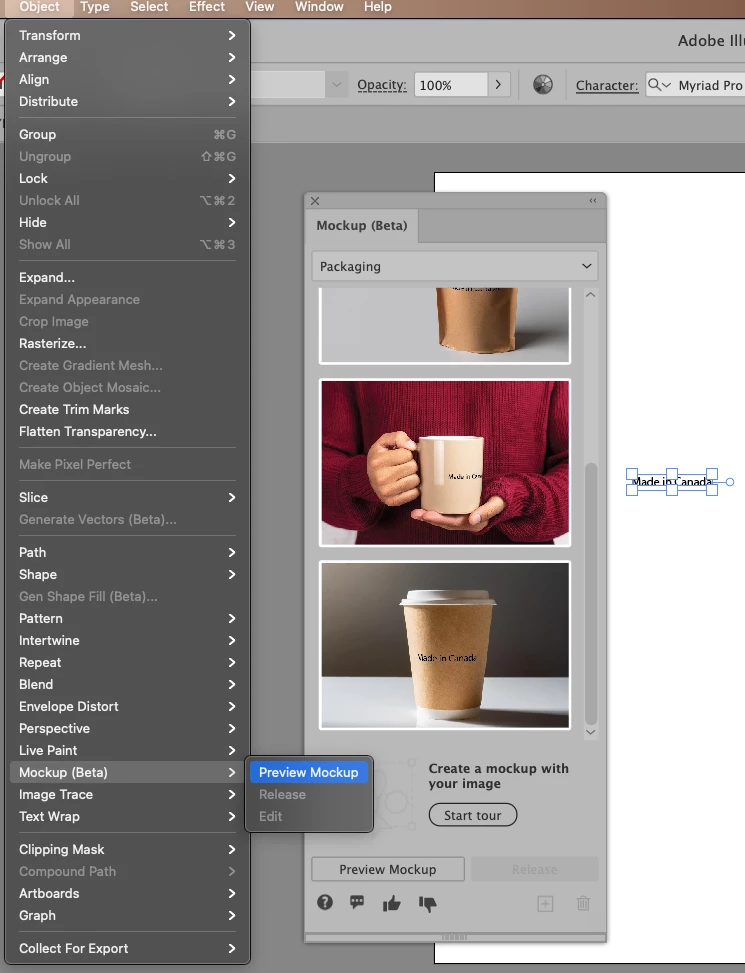Click the mockup list scroll down arrow
This screenshot has height=973, width=745.
pos(591,732)
